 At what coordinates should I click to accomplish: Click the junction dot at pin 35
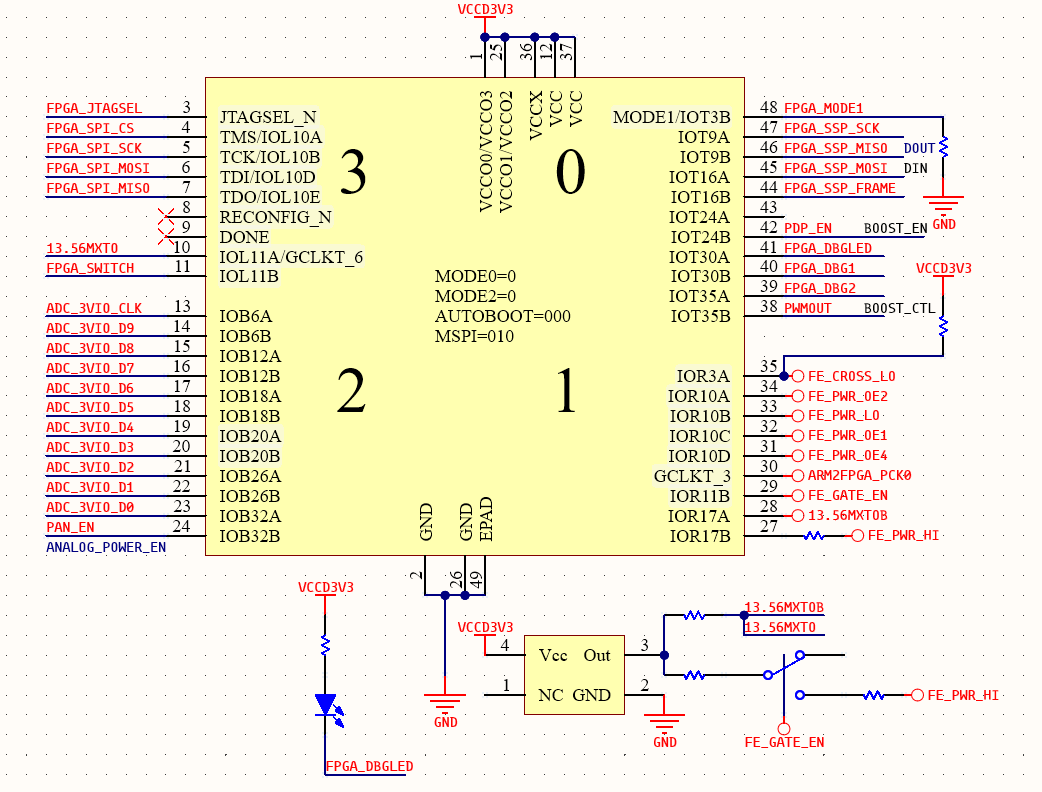point(784,376)
